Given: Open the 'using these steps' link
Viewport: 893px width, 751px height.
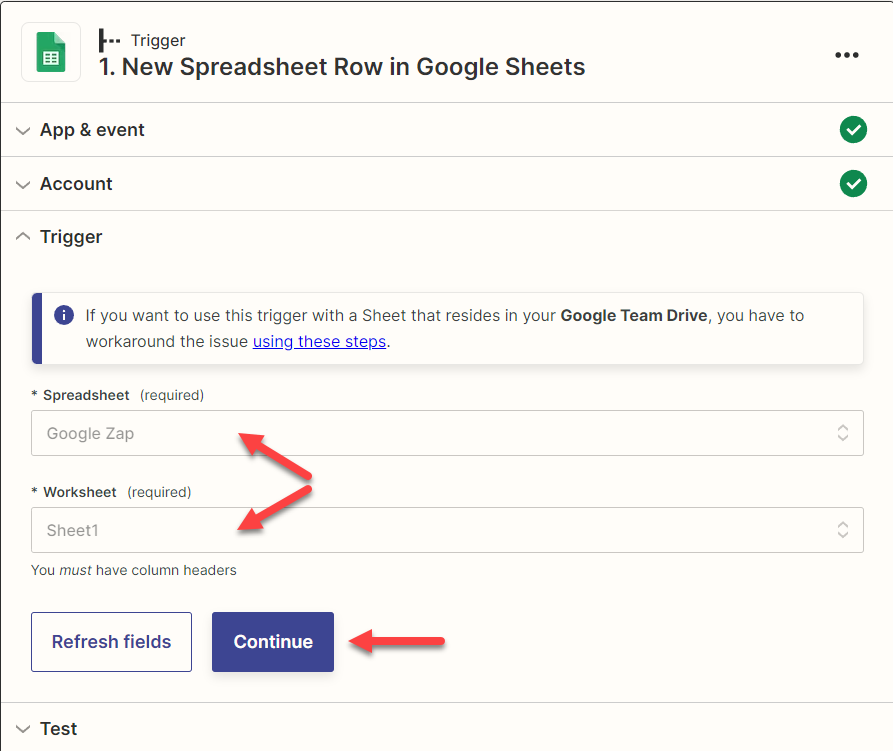Looking at the screenshot, I should point(319,341).
